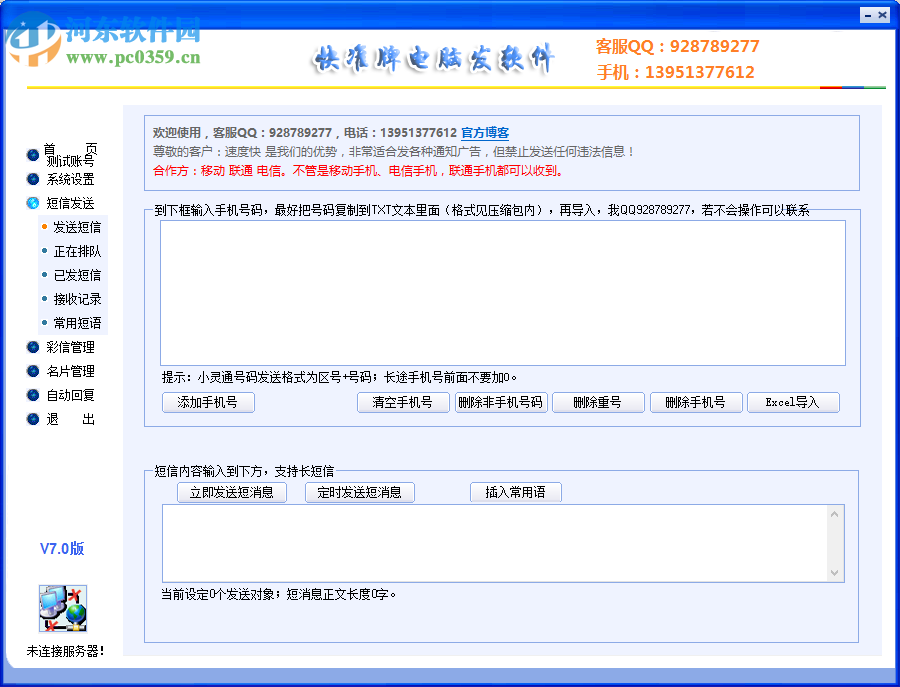Click 立即发送短消息 to send now
The width and height of the screenshot is (900, 687).
[x=232, y=492]
